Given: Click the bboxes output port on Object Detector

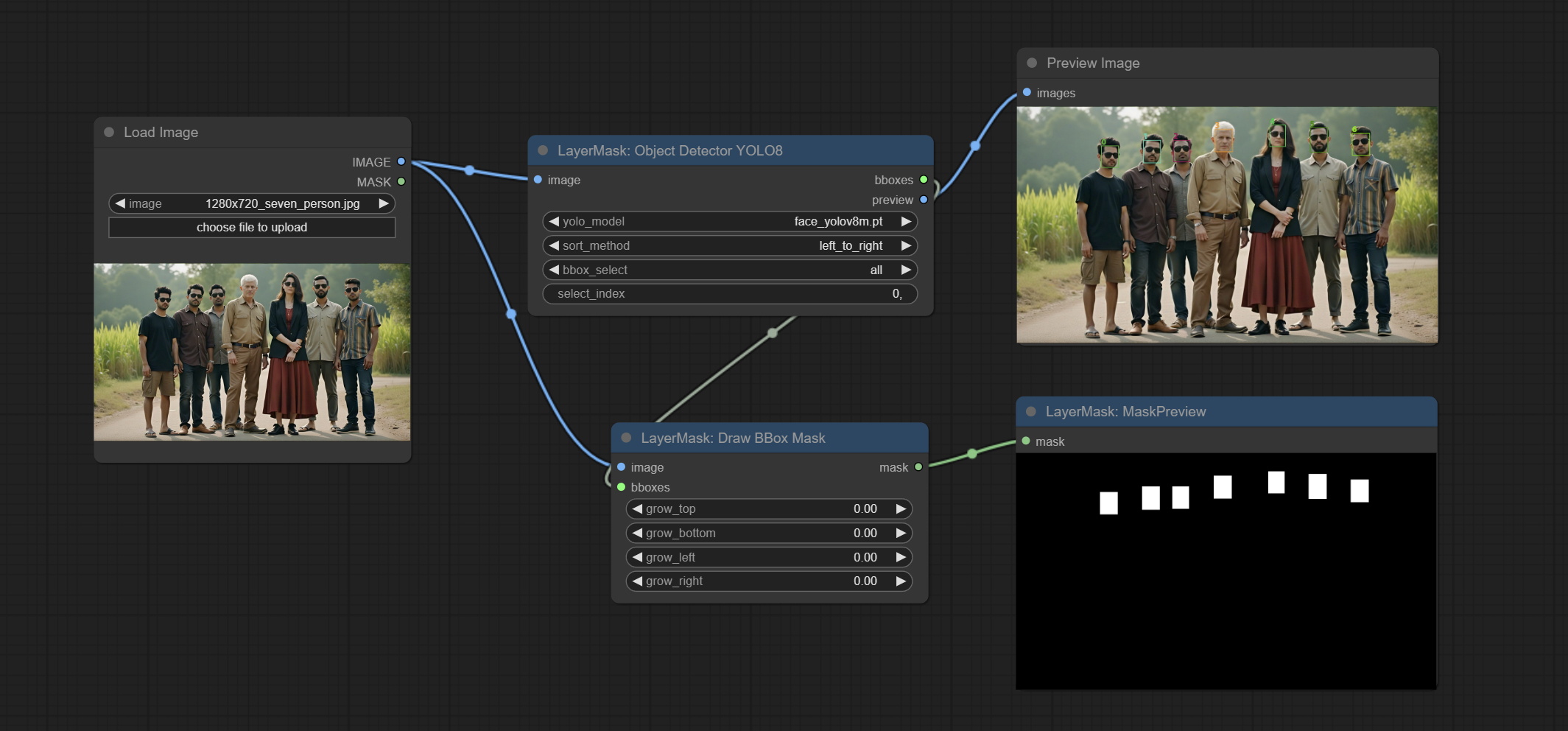Looking at the screenshot, I should 924,180.
